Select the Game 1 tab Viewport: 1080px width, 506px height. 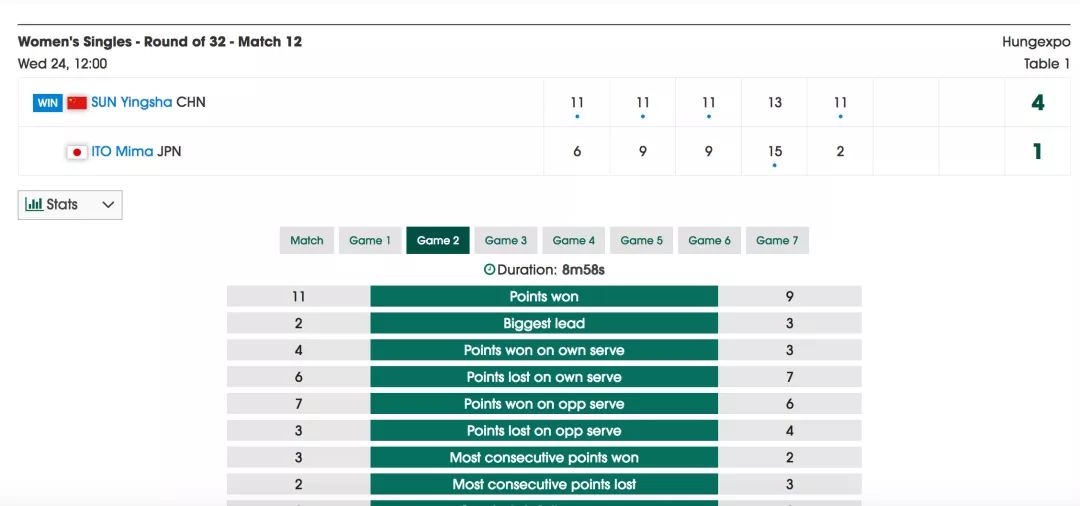pyautogui.click(x=370, y=240)
